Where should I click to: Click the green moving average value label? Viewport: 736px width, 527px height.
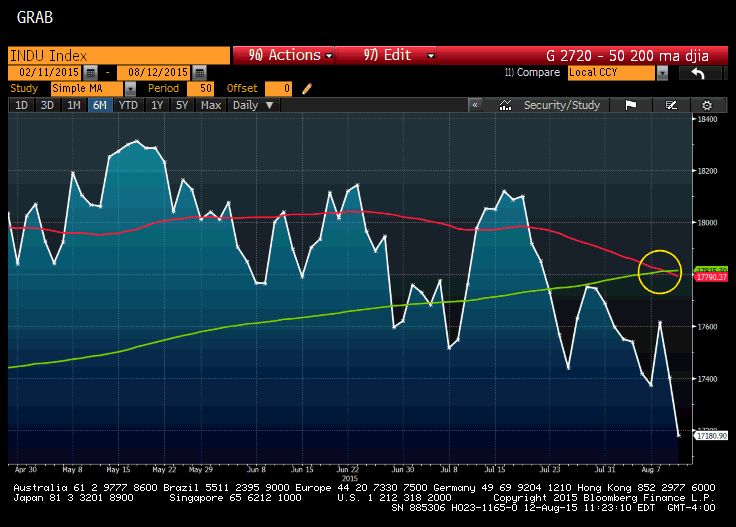pos(711,270)
